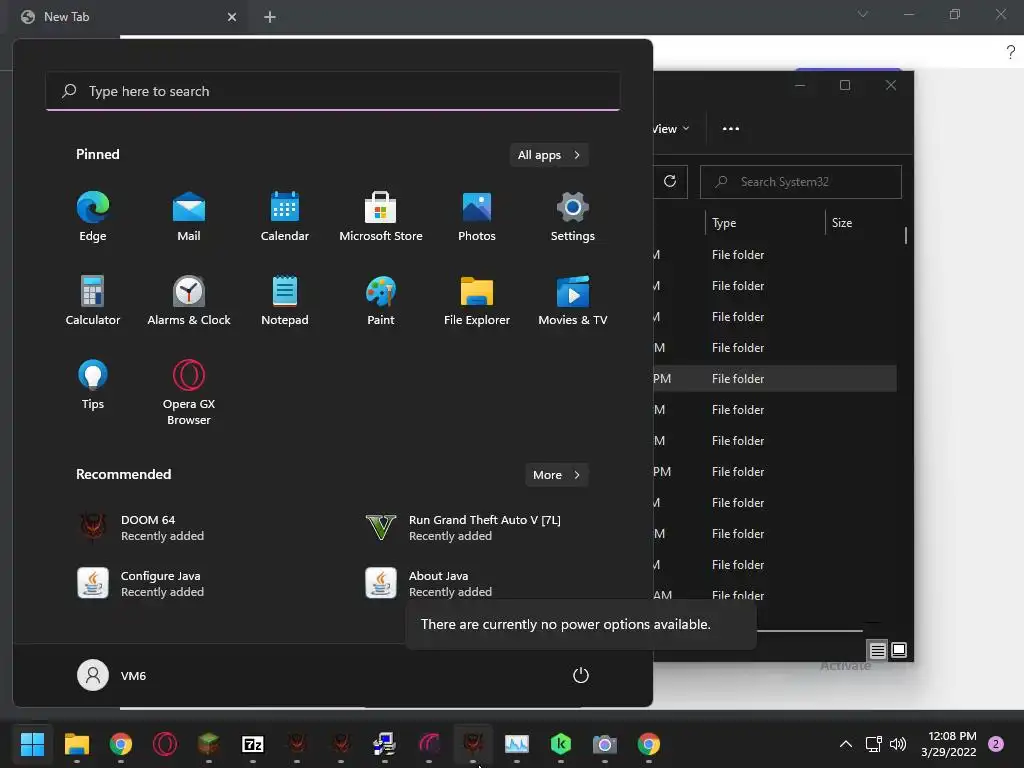
Task: Launch the Calculator app
Action: (93, 300)
